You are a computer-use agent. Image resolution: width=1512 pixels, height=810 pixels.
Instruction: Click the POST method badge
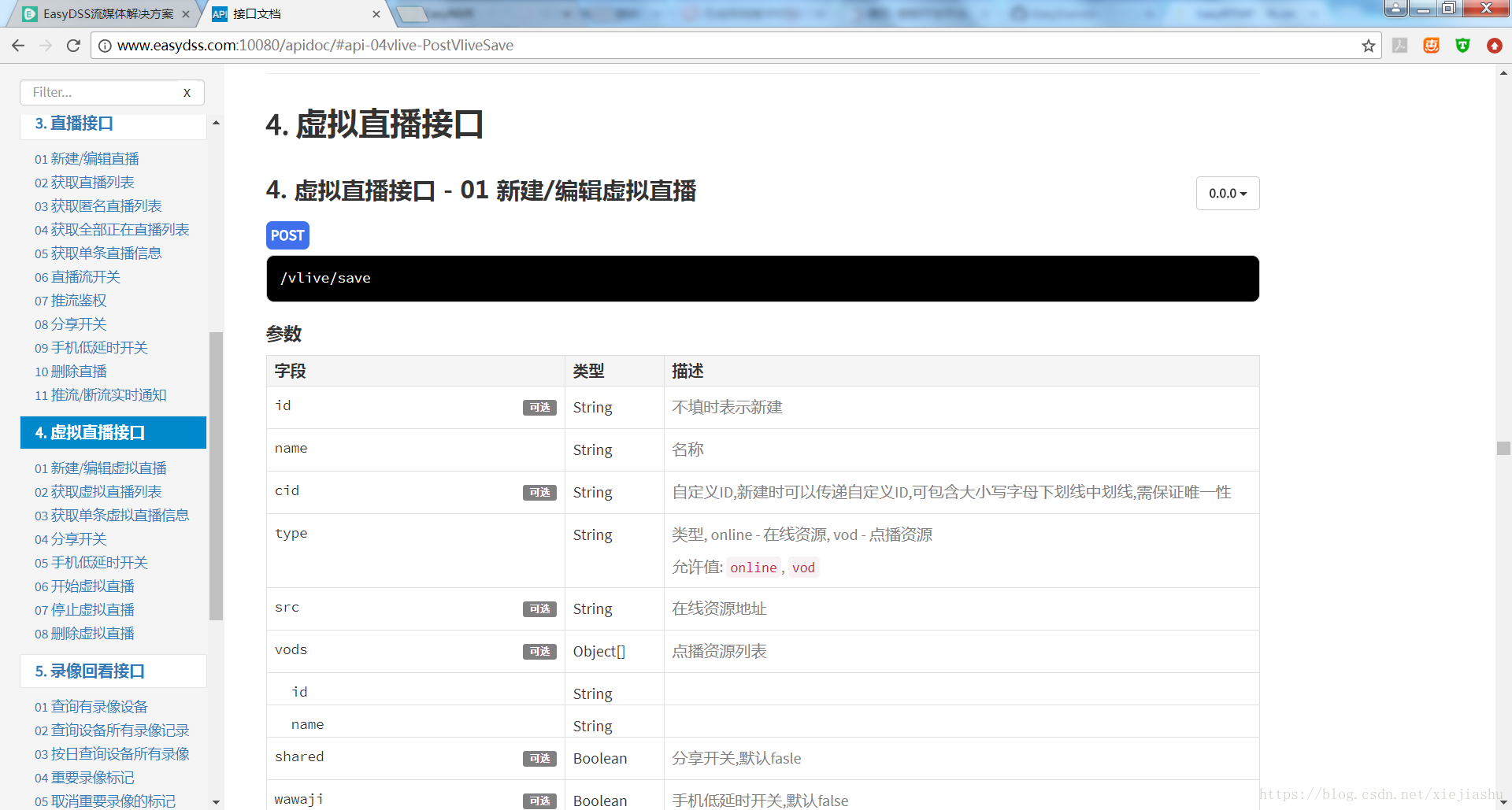point(287,235)
